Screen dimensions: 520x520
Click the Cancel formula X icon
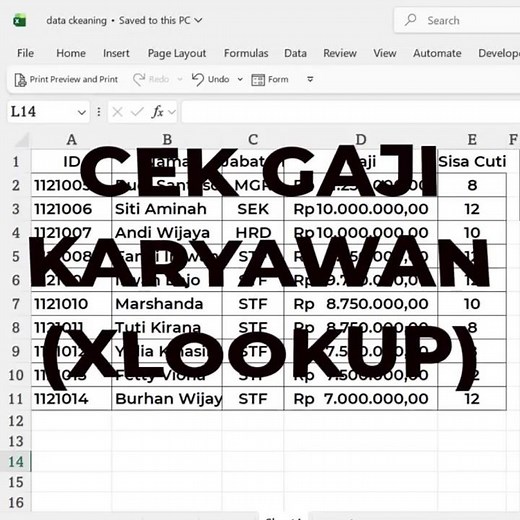pos(117,112)
